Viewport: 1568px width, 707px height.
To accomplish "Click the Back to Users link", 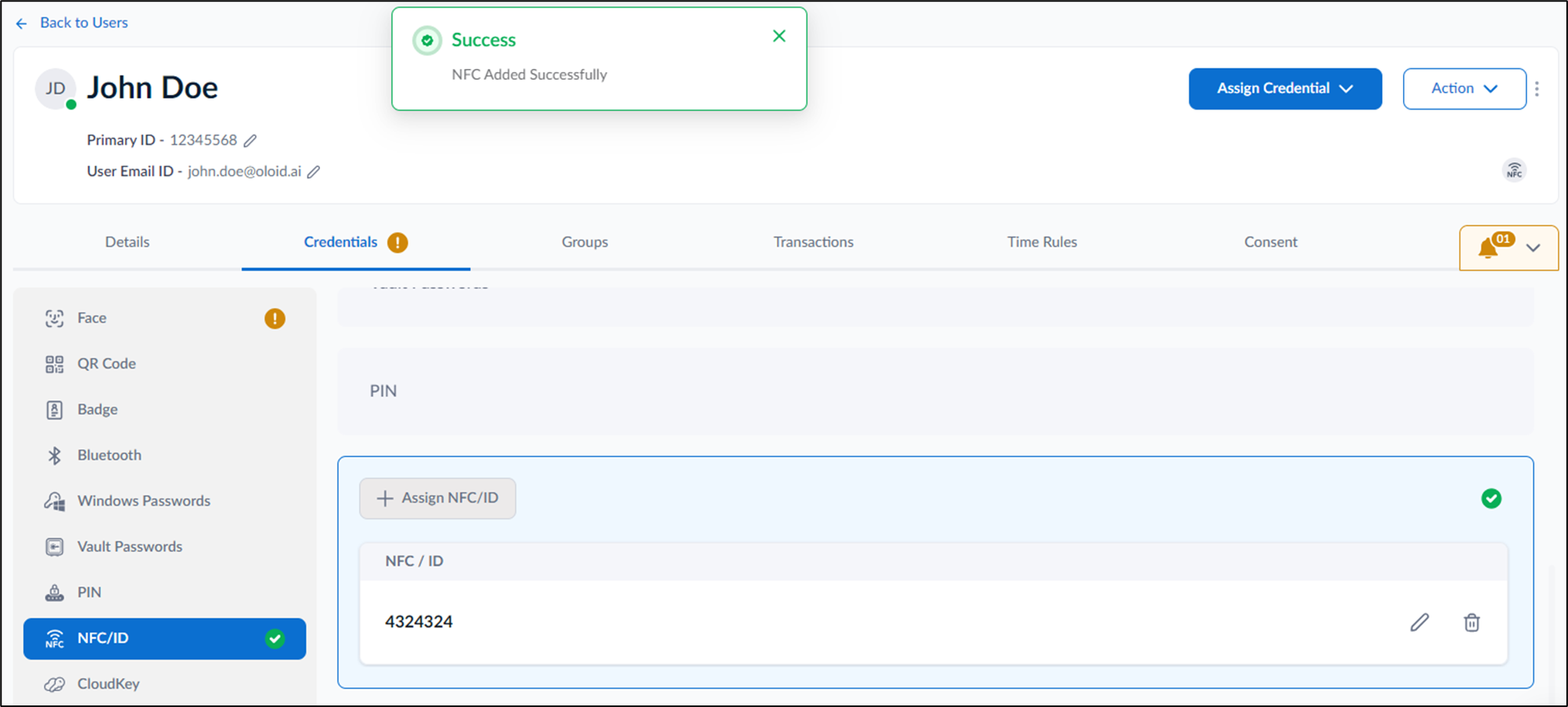I will (84, 23).
